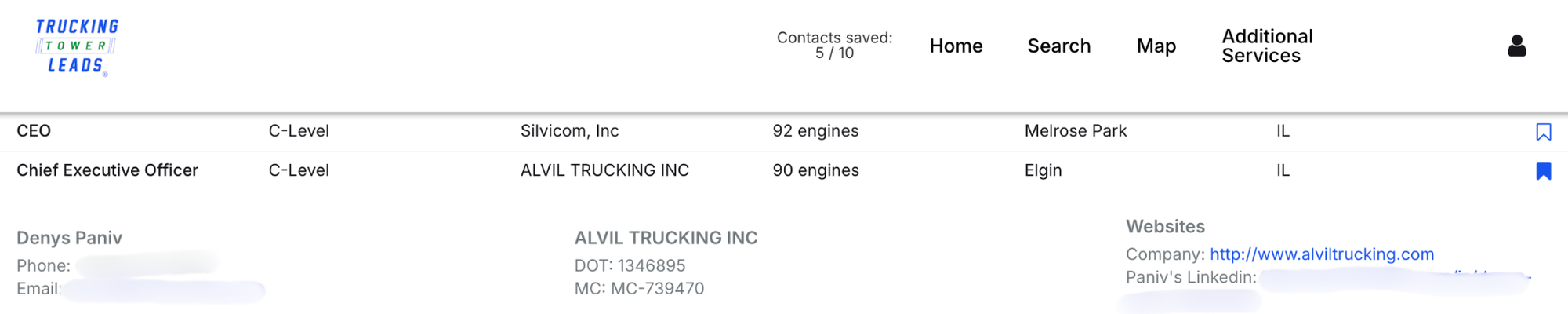
Task: Expand the CEO row for Silvicom
Action: (34, 131)
